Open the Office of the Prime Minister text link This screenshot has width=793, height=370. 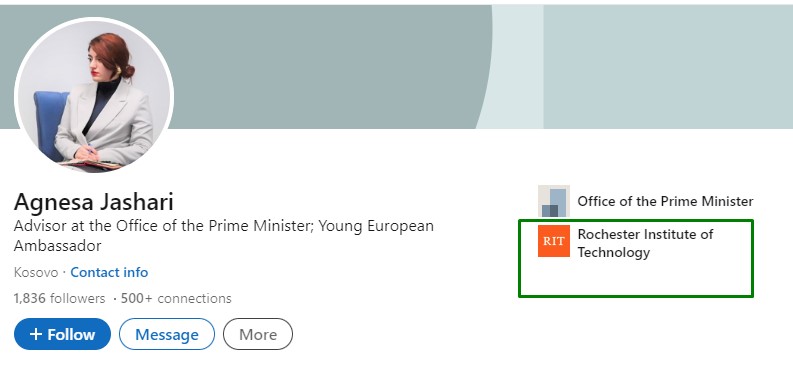pos(666,201)
